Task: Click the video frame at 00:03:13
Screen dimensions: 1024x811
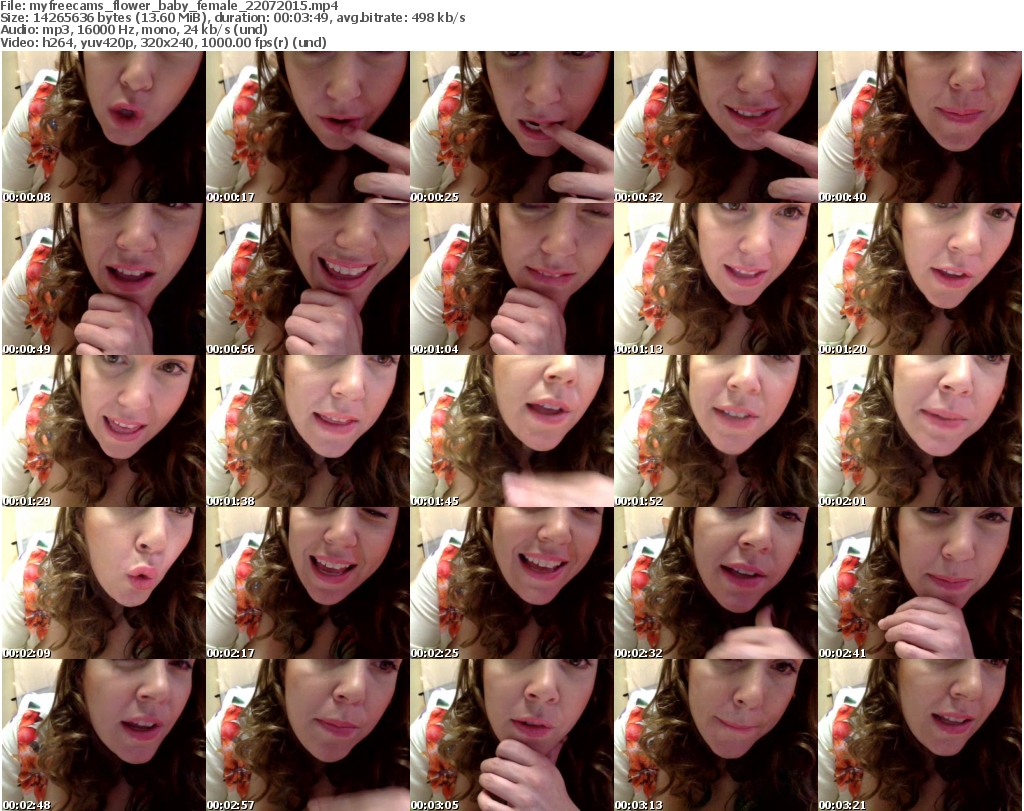Action: [x=716, y=735]
